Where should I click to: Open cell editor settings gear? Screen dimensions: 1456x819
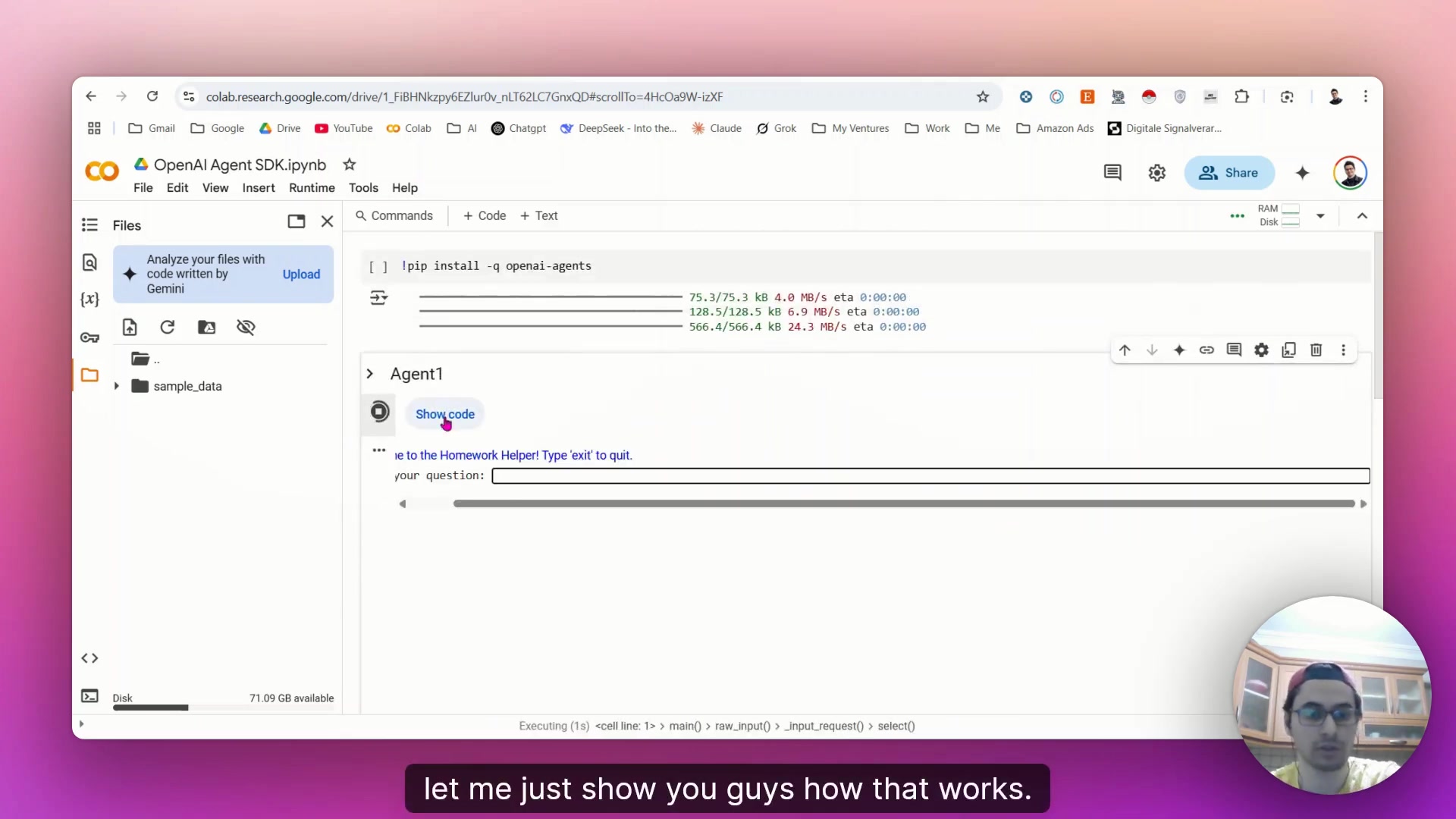(1261, 350)
